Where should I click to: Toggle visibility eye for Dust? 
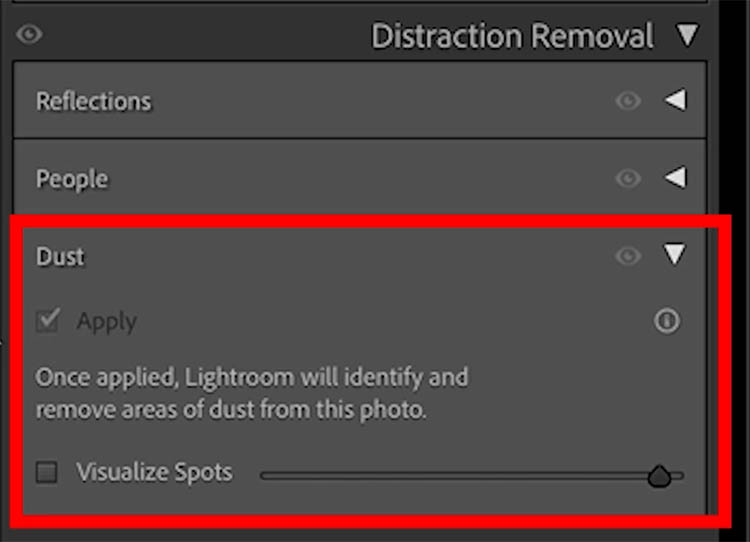point(628,256)
